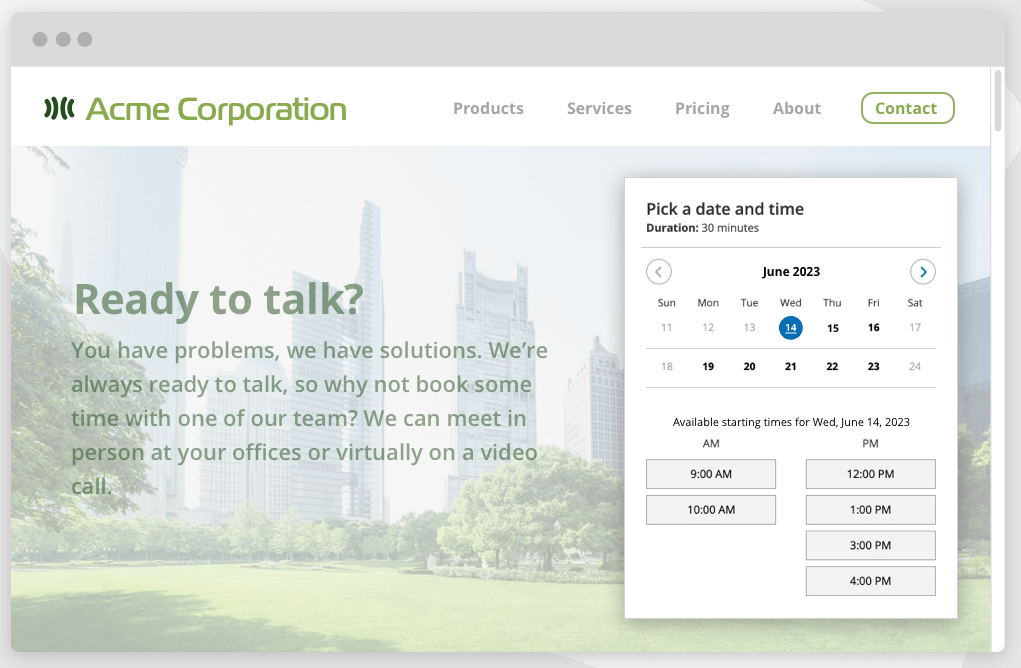1021x668 pixels.
Task: Click the 'Pick a date and time' heading
Action: click(725, 209)
